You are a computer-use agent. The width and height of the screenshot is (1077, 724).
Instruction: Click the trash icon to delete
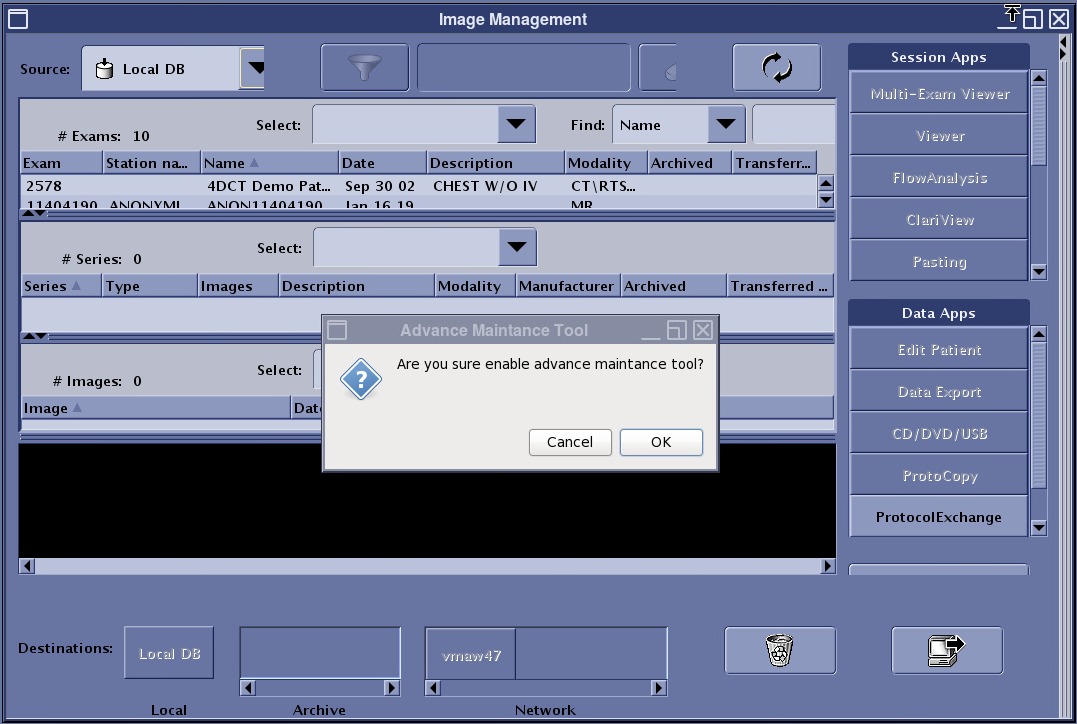(x=780, y=650)
